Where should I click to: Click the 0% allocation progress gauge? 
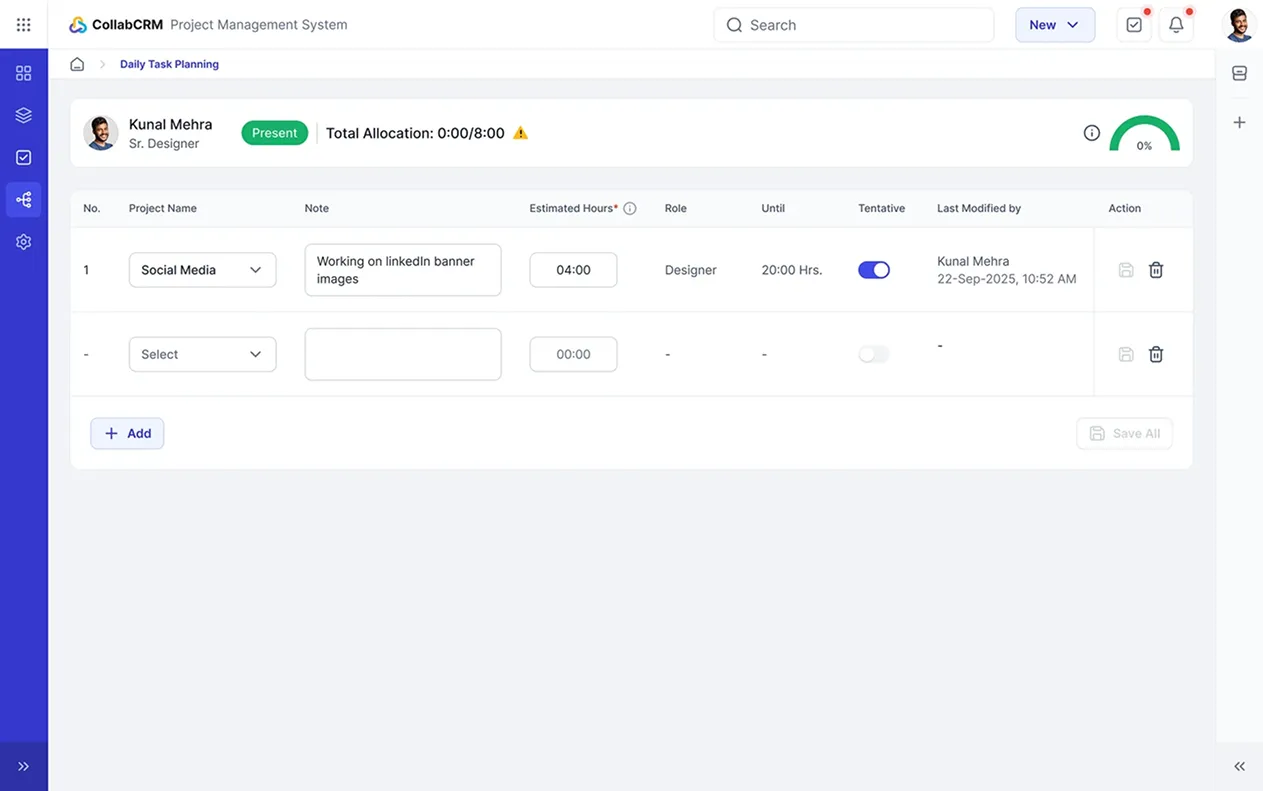1144,135
